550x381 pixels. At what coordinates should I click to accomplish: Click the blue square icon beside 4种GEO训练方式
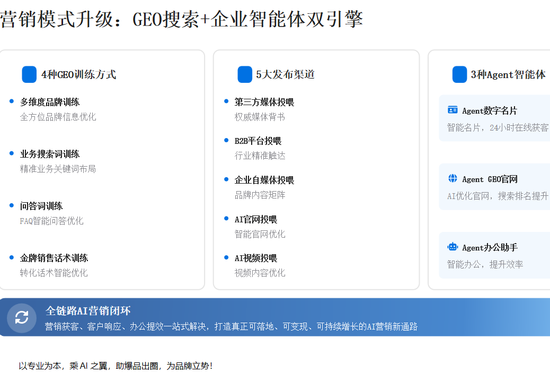(29, 74)
